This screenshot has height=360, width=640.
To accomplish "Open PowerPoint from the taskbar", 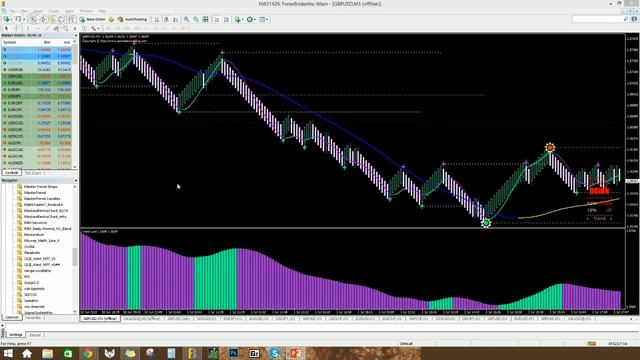I will point(296,353).
